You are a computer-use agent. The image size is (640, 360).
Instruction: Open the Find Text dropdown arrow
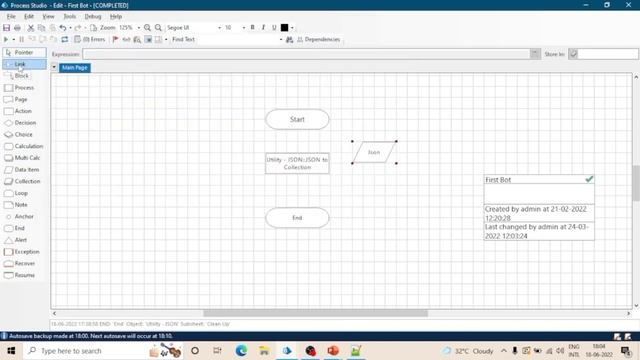281,40
